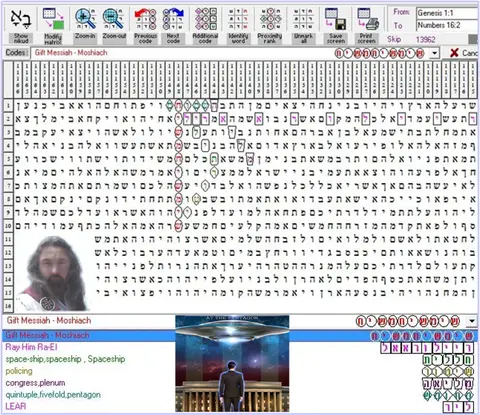
Task: Click the Skip value 13962
Action: 425,40
